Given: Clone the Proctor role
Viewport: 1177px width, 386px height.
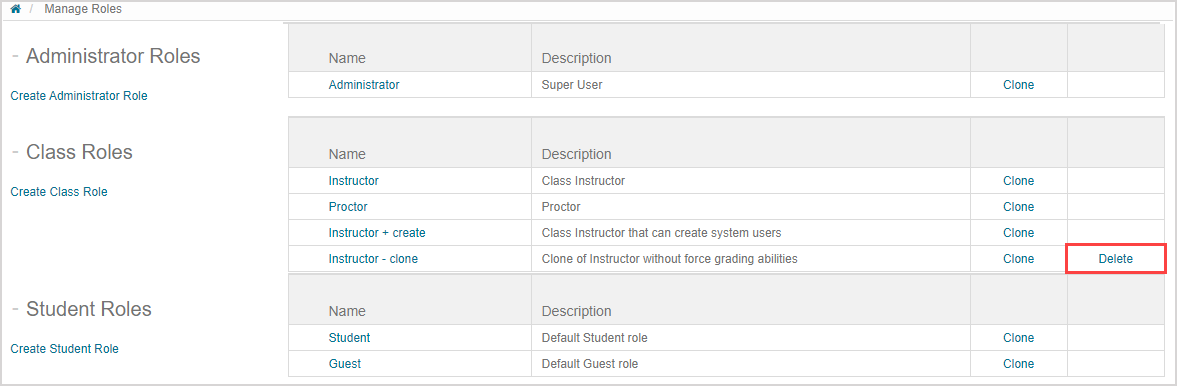Looking at the screenshot, I should pos(1018,207).
